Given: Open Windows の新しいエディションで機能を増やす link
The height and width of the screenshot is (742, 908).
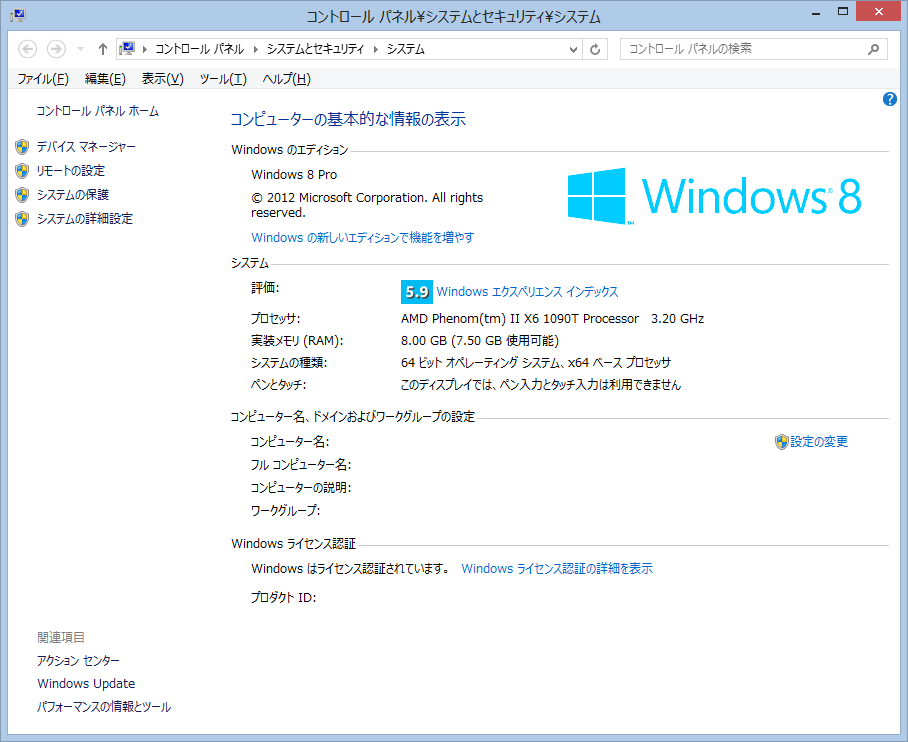Looking at the screenshot, I should [x=363, y=237].
